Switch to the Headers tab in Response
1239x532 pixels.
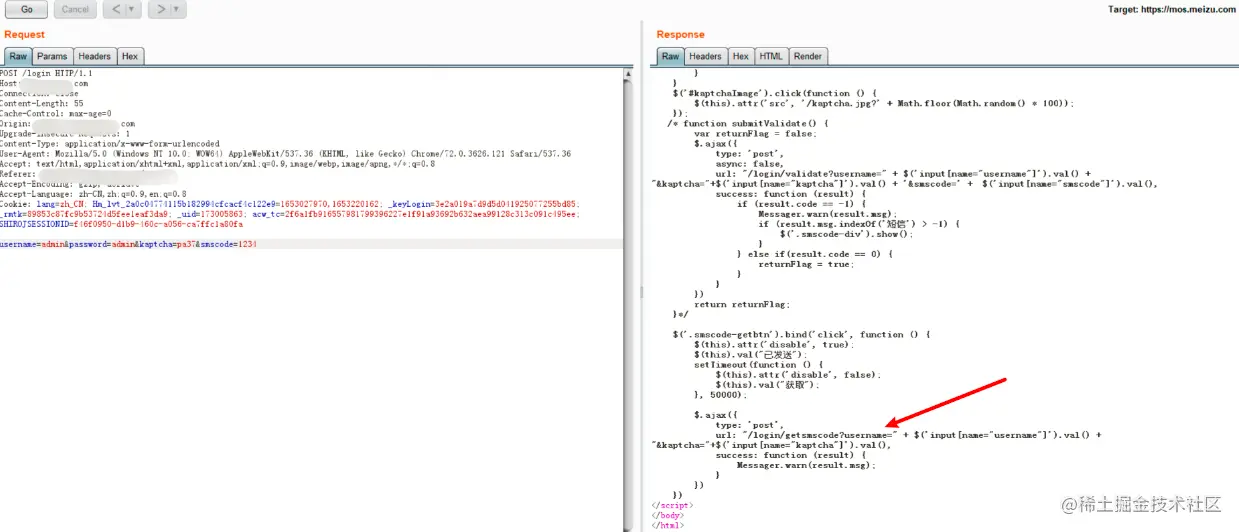(x=705, y=57)
